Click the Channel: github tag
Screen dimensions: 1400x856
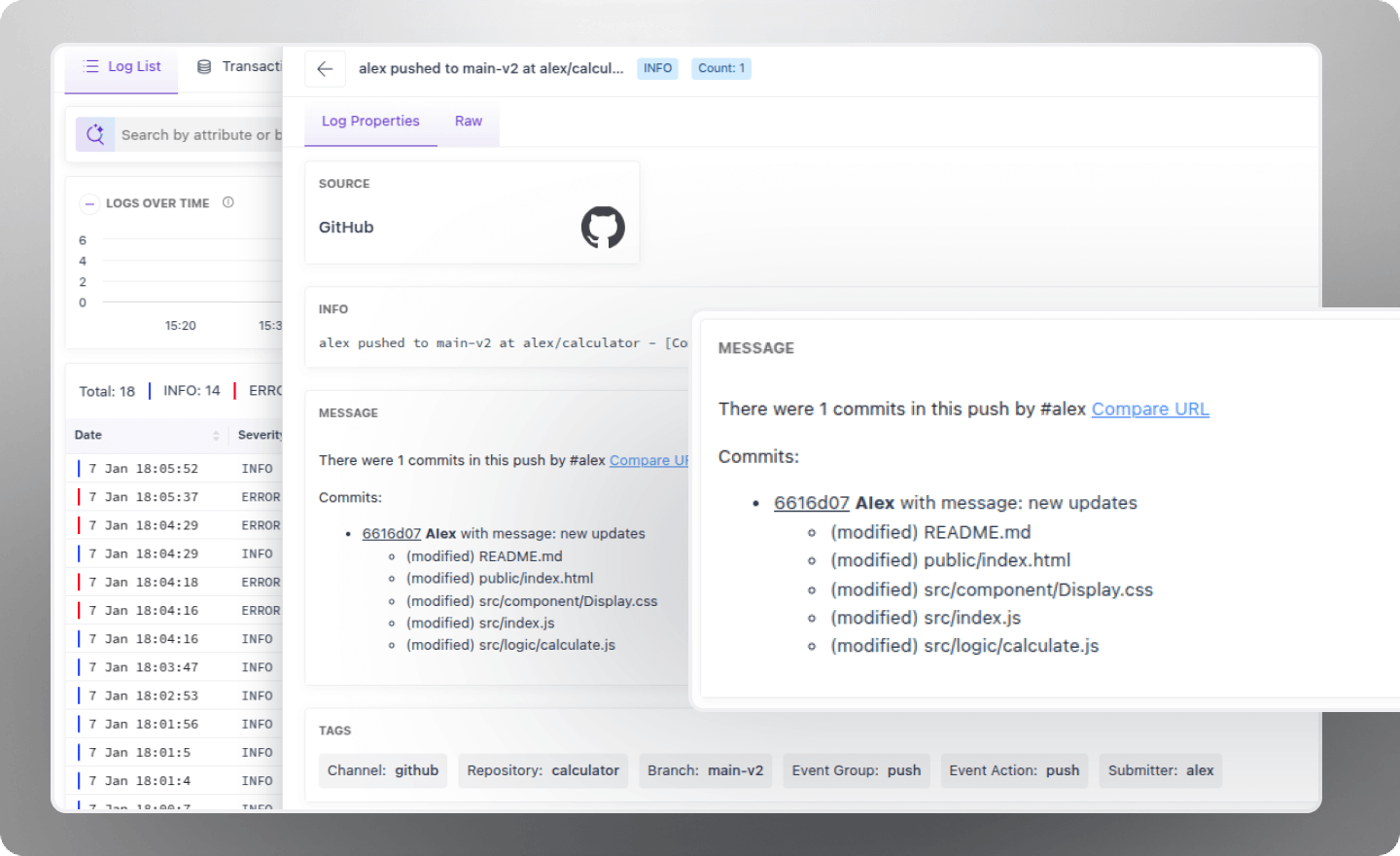pyautogui.click(x=383, y=770)
